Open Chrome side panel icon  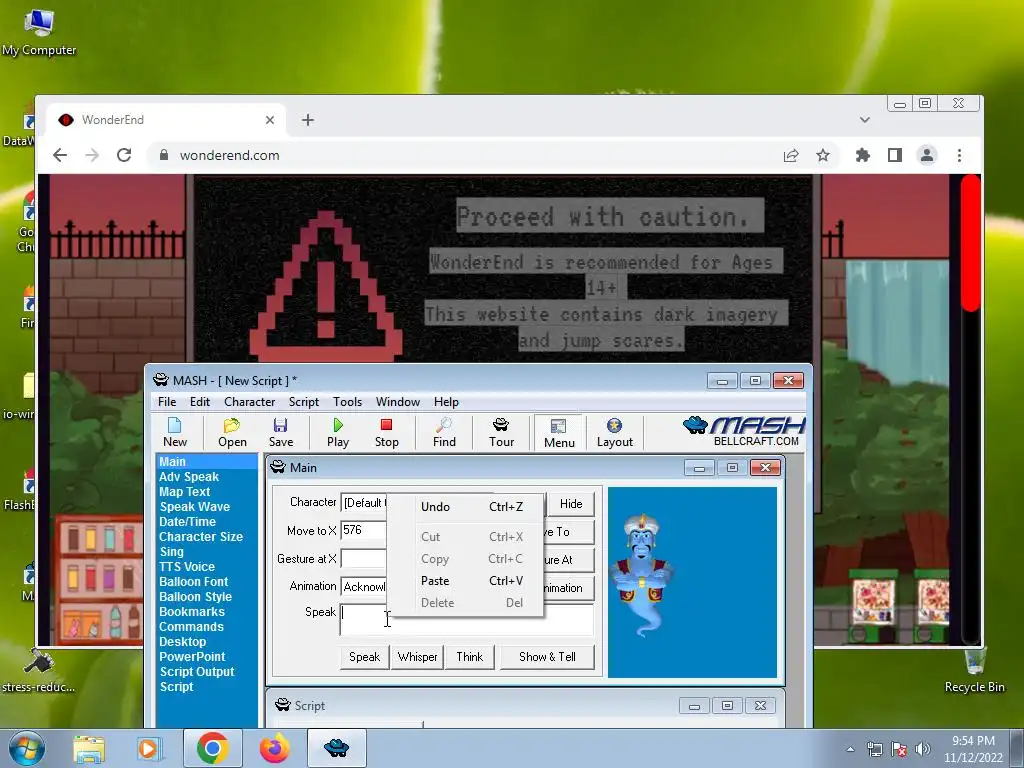click(x=895, y=155)
